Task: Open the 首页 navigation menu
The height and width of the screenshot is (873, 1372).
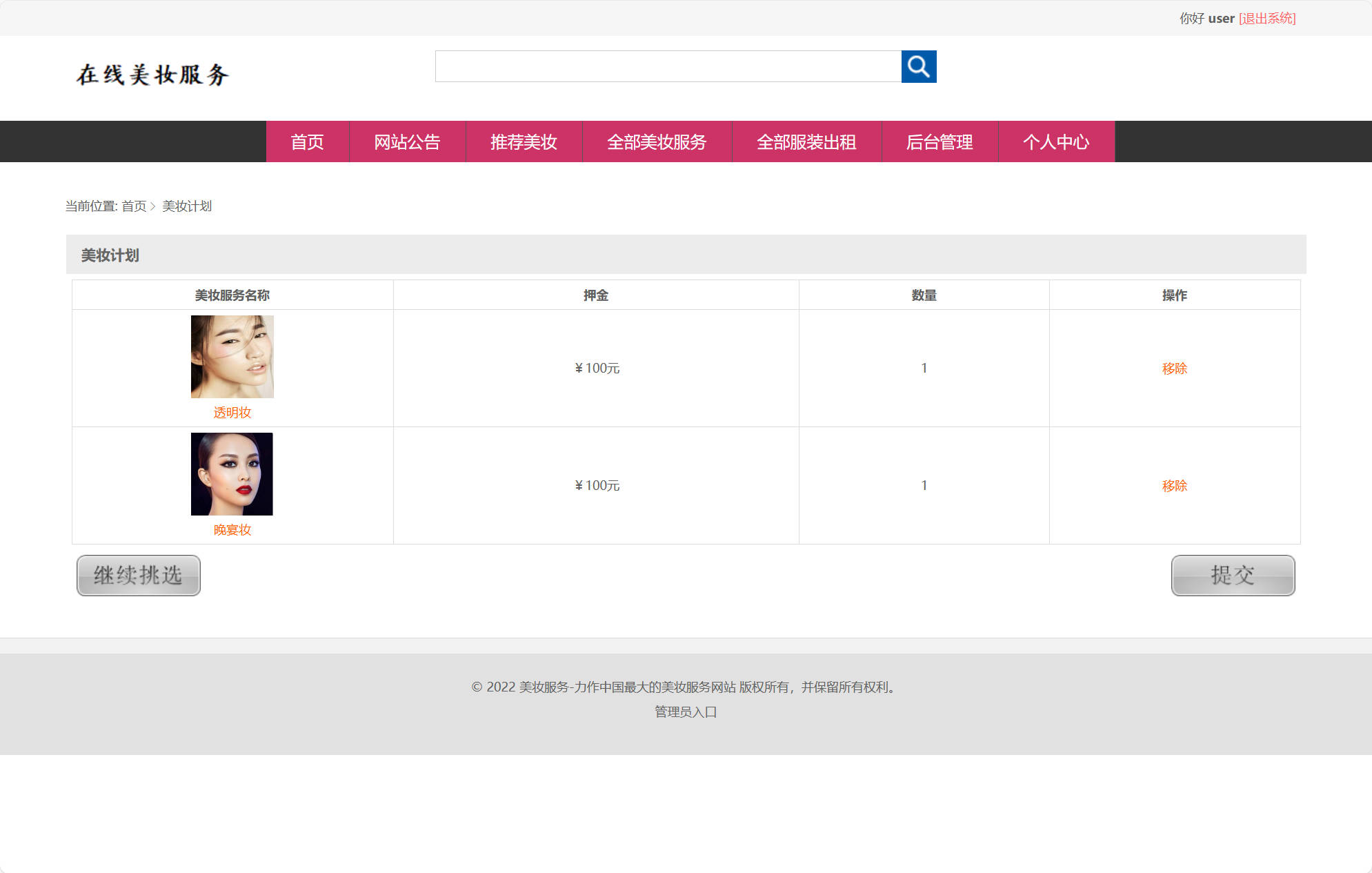Action: pos(307,142)
